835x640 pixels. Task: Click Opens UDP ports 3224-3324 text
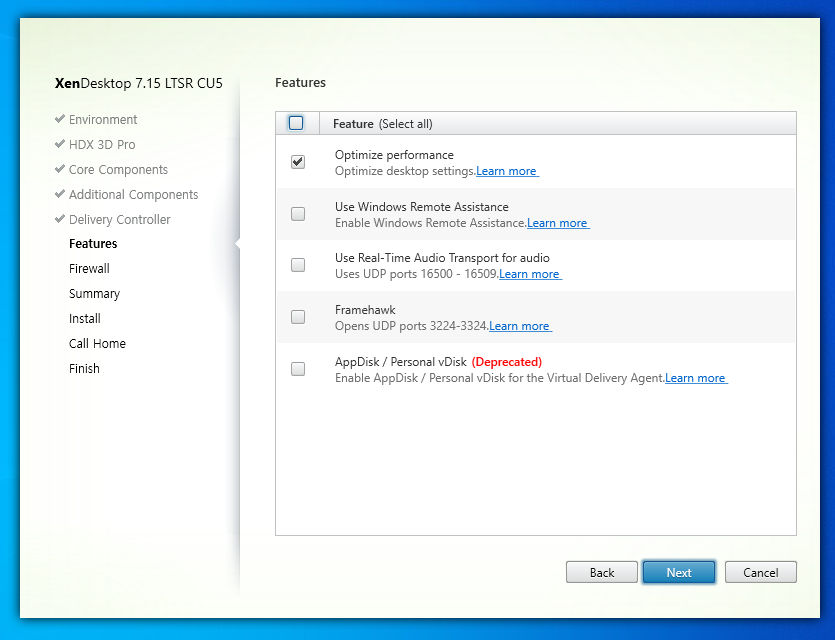[x=412, y=326]
